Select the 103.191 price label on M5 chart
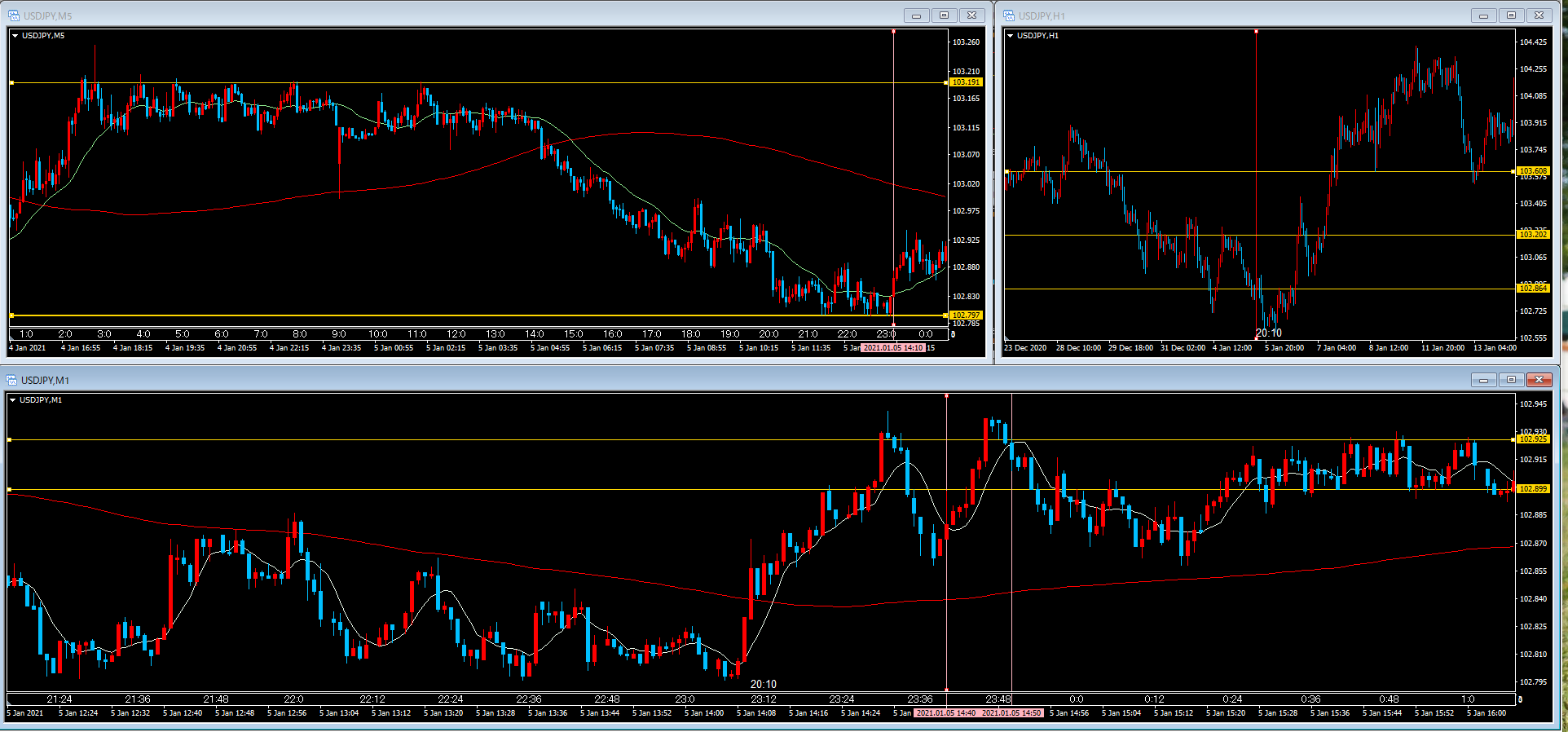Viewport: 1568px width, 732px height. click(966, 82)
